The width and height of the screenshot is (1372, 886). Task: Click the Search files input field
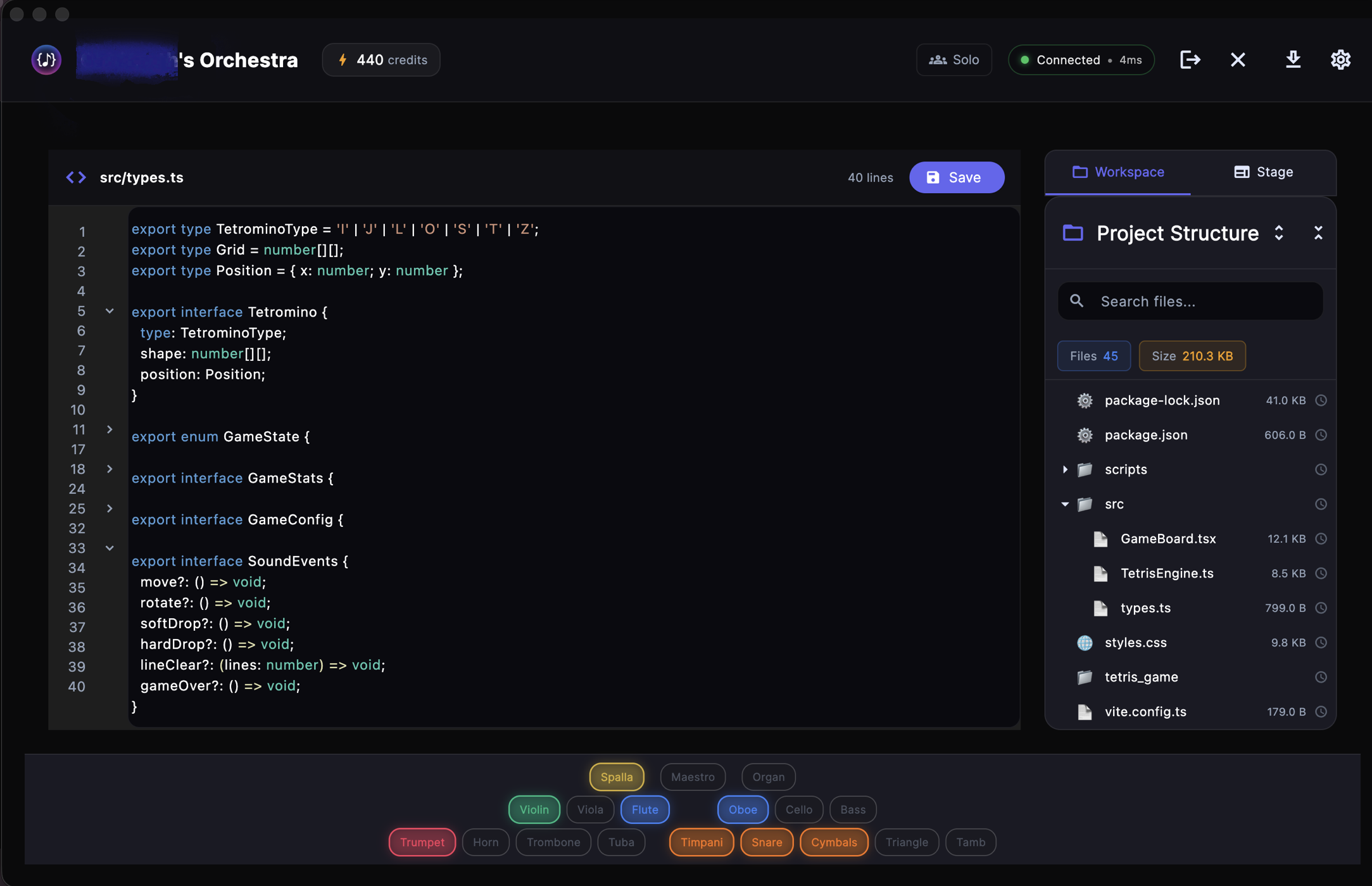tap(1190, 301)
